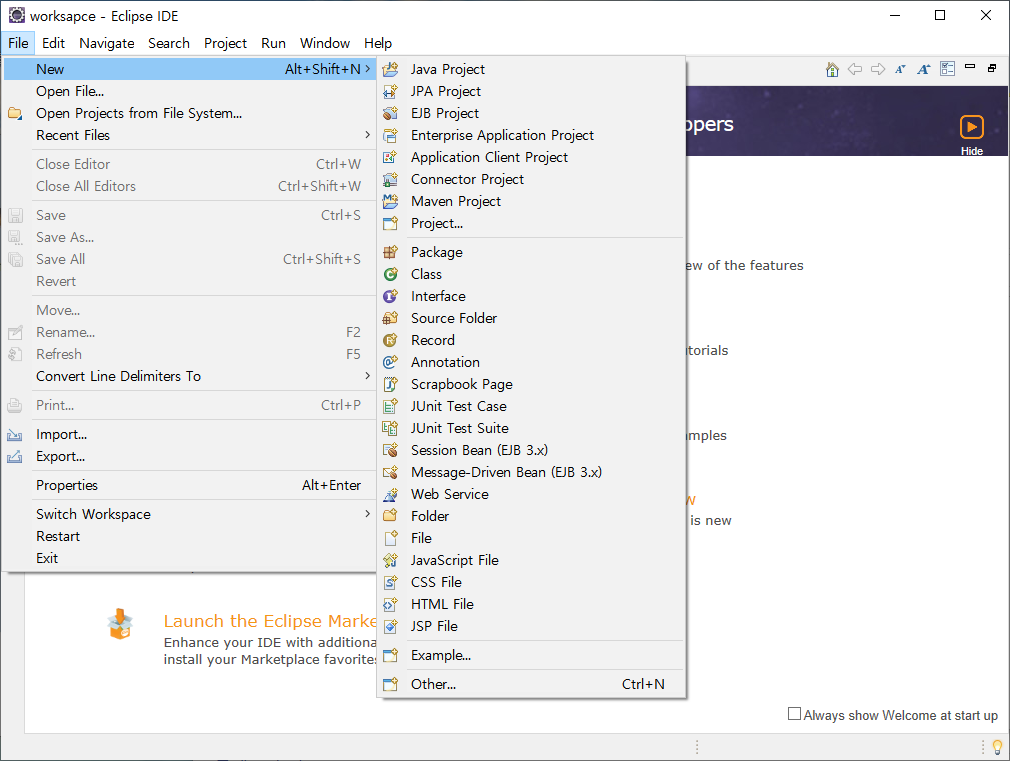Image resolution: width=1010 pixels, height=761 pixels.
Task: Choose Export... in File menu
Action: pyautogui.click(x=190, y=456)
